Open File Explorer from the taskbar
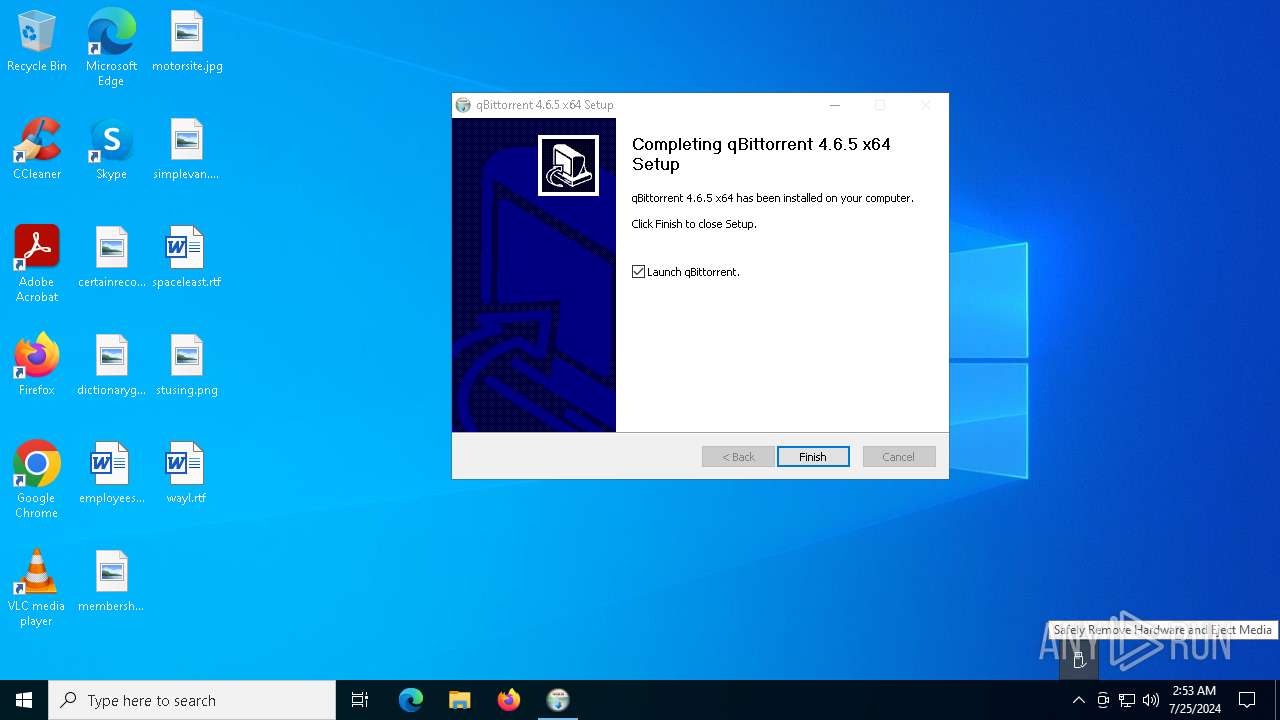This screenshot has height=720, width=1280. (459, 700)
